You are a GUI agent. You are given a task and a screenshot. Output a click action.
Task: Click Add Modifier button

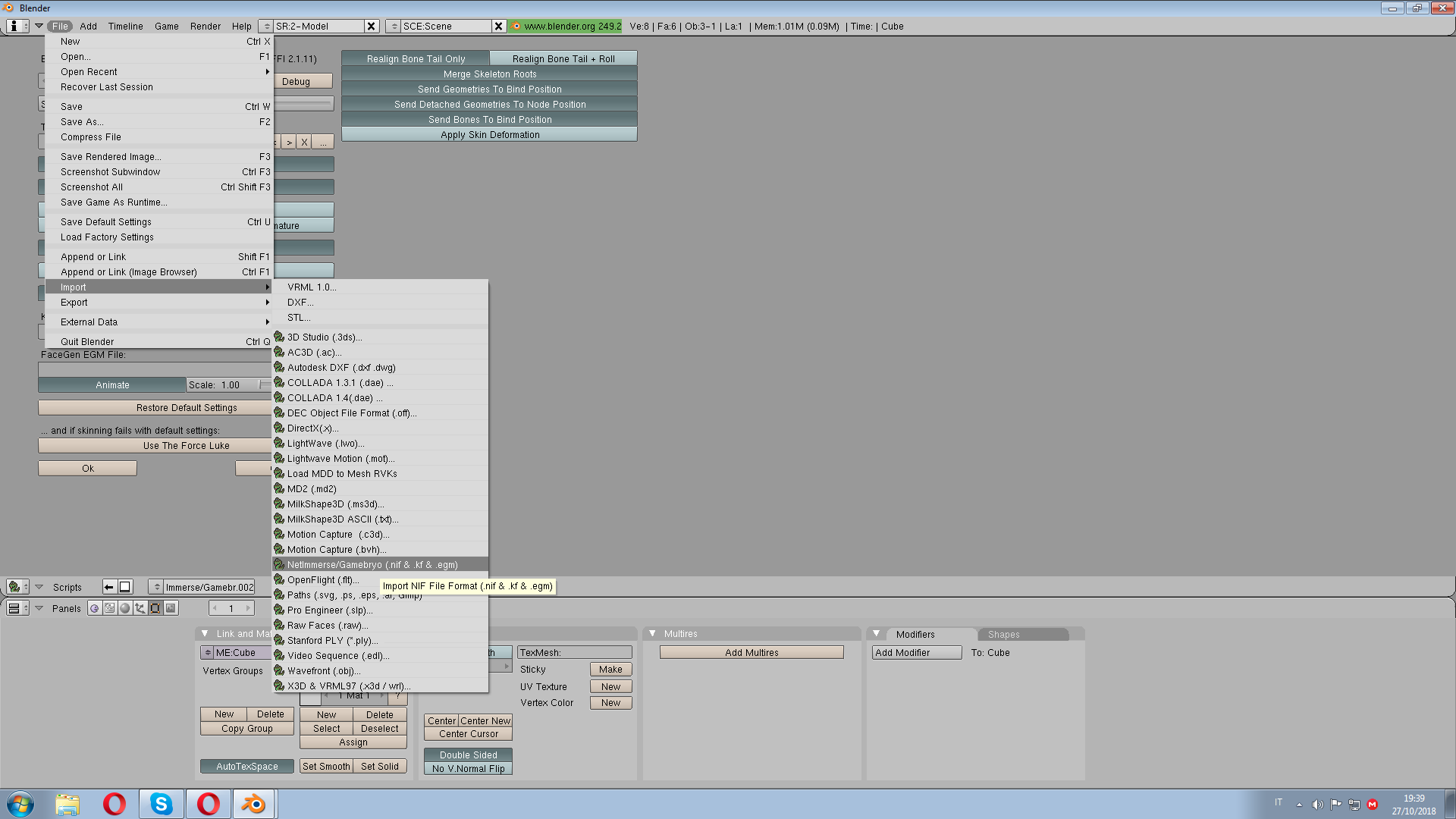pos(917,652)
